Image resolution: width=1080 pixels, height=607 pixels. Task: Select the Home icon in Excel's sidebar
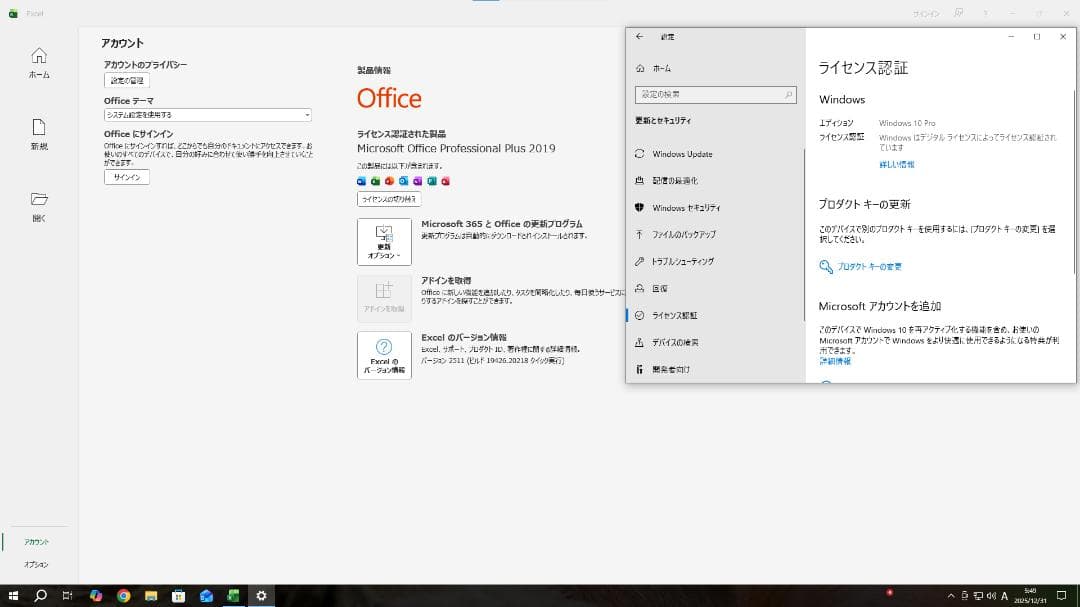coord(39,57)
